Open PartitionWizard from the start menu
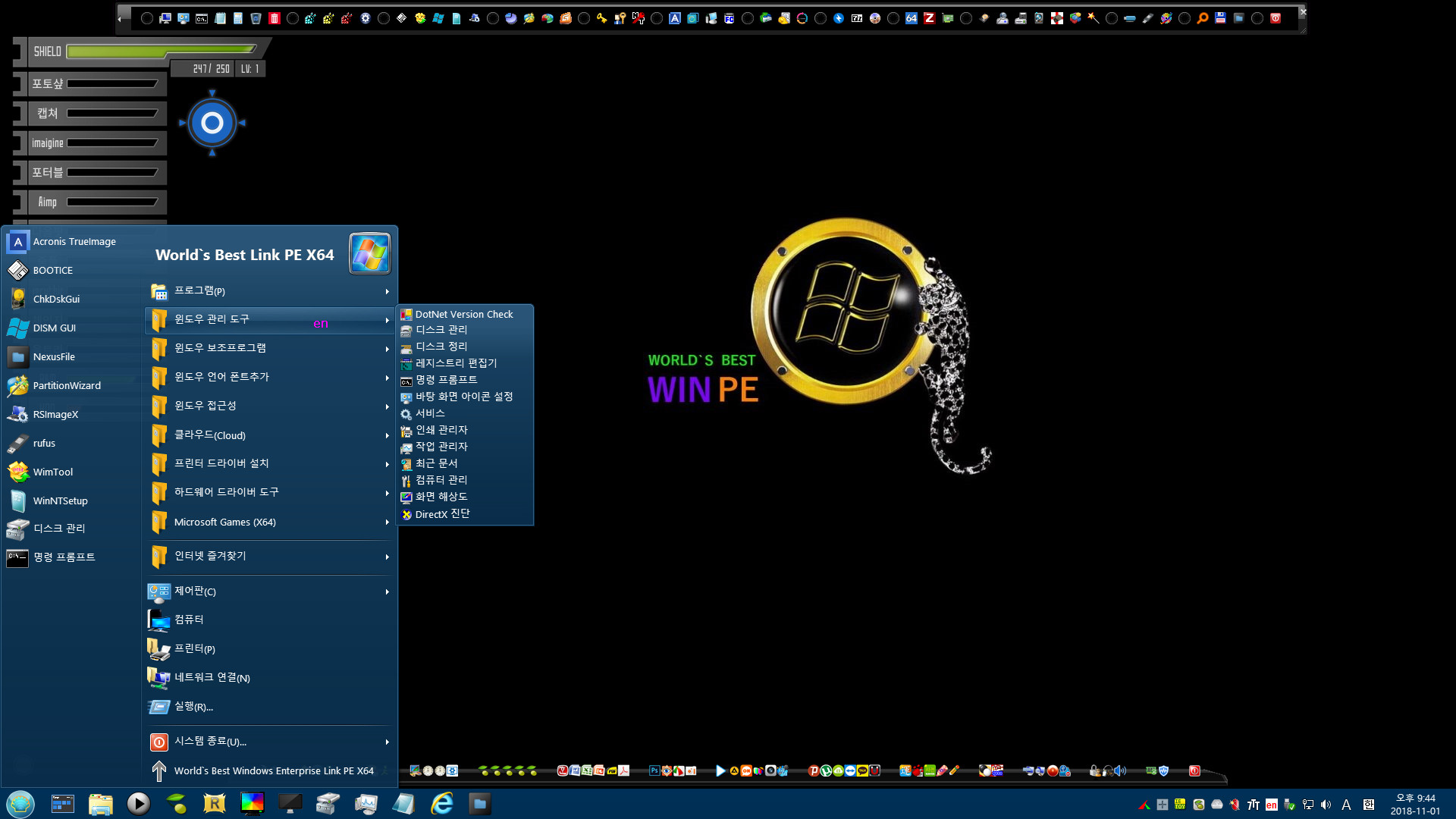 72,386
